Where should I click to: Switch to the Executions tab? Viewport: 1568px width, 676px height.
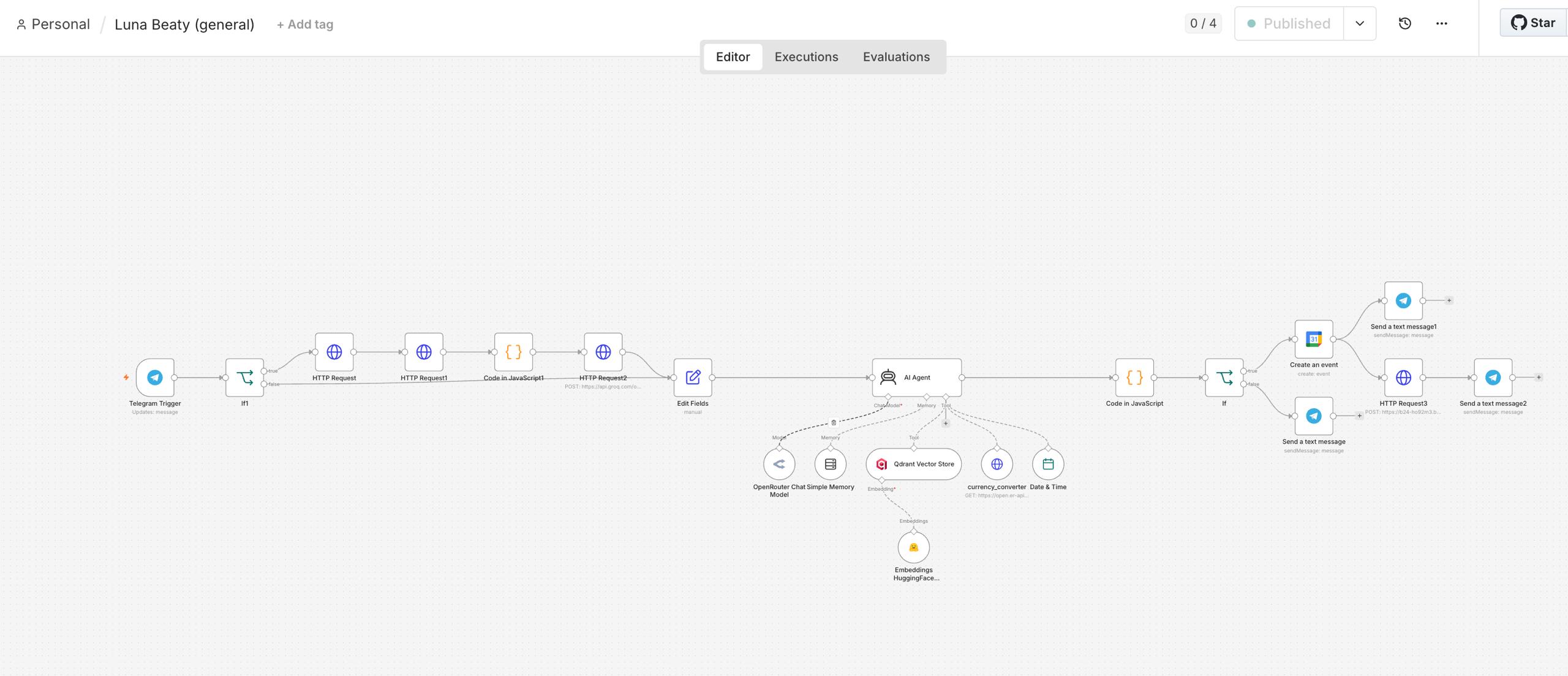coord(806,57)
